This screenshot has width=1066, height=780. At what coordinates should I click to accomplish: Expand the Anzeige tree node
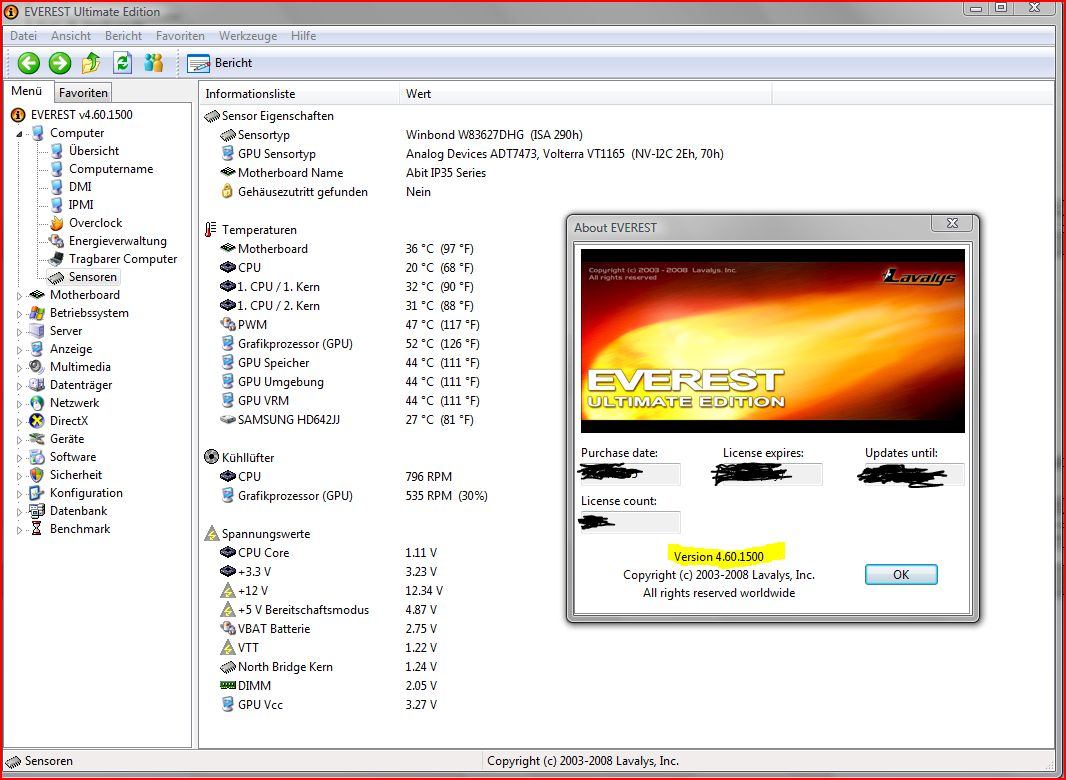point(19,350)
